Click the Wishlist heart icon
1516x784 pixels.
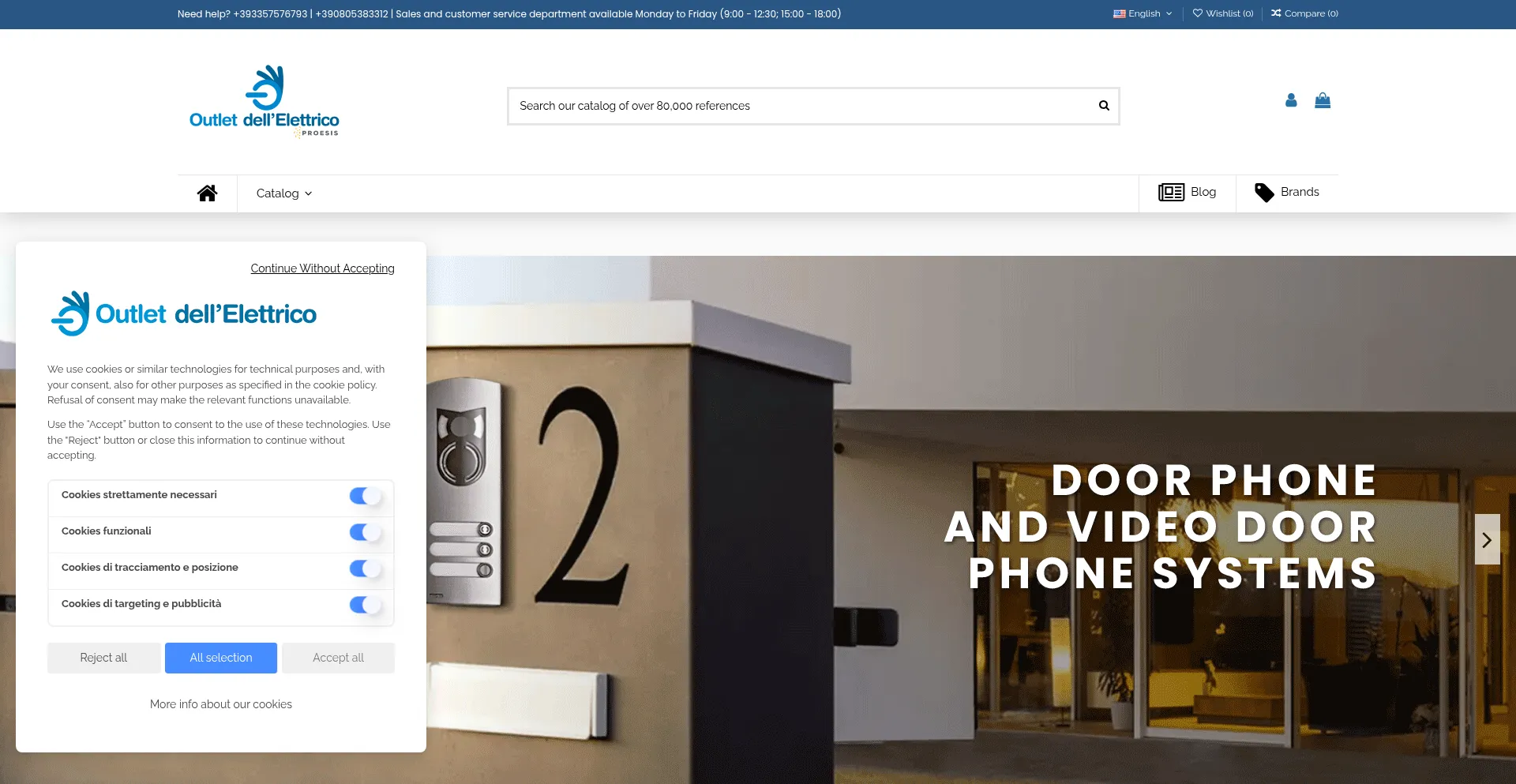coord(1197,13)
